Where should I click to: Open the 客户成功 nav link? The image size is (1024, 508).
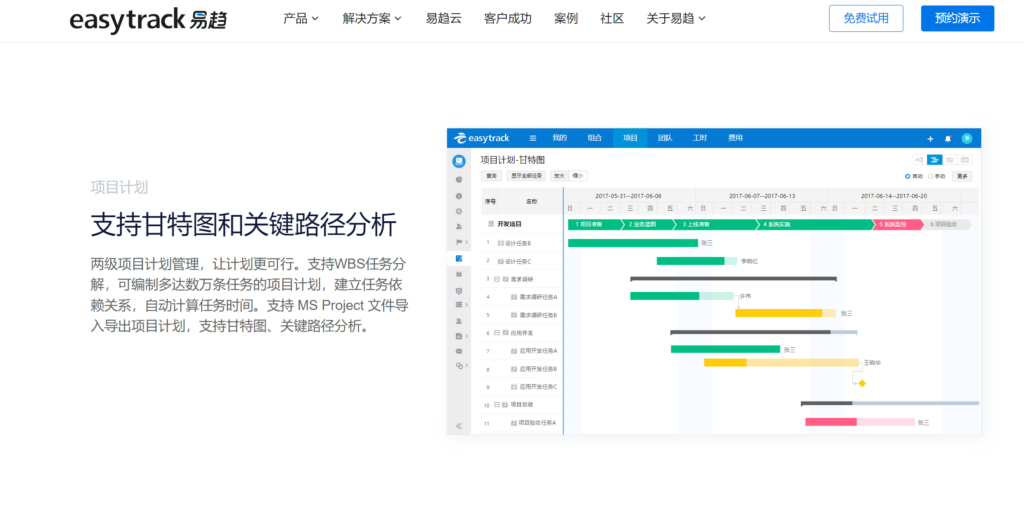507,18
